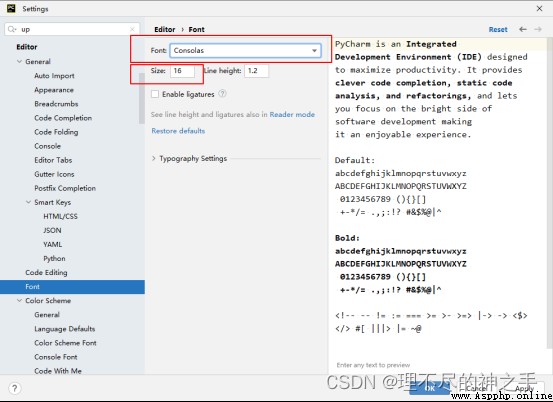Screen dimensions: 553x402
Task: Select the highlighted Font tree item
Action: point(72,287)
